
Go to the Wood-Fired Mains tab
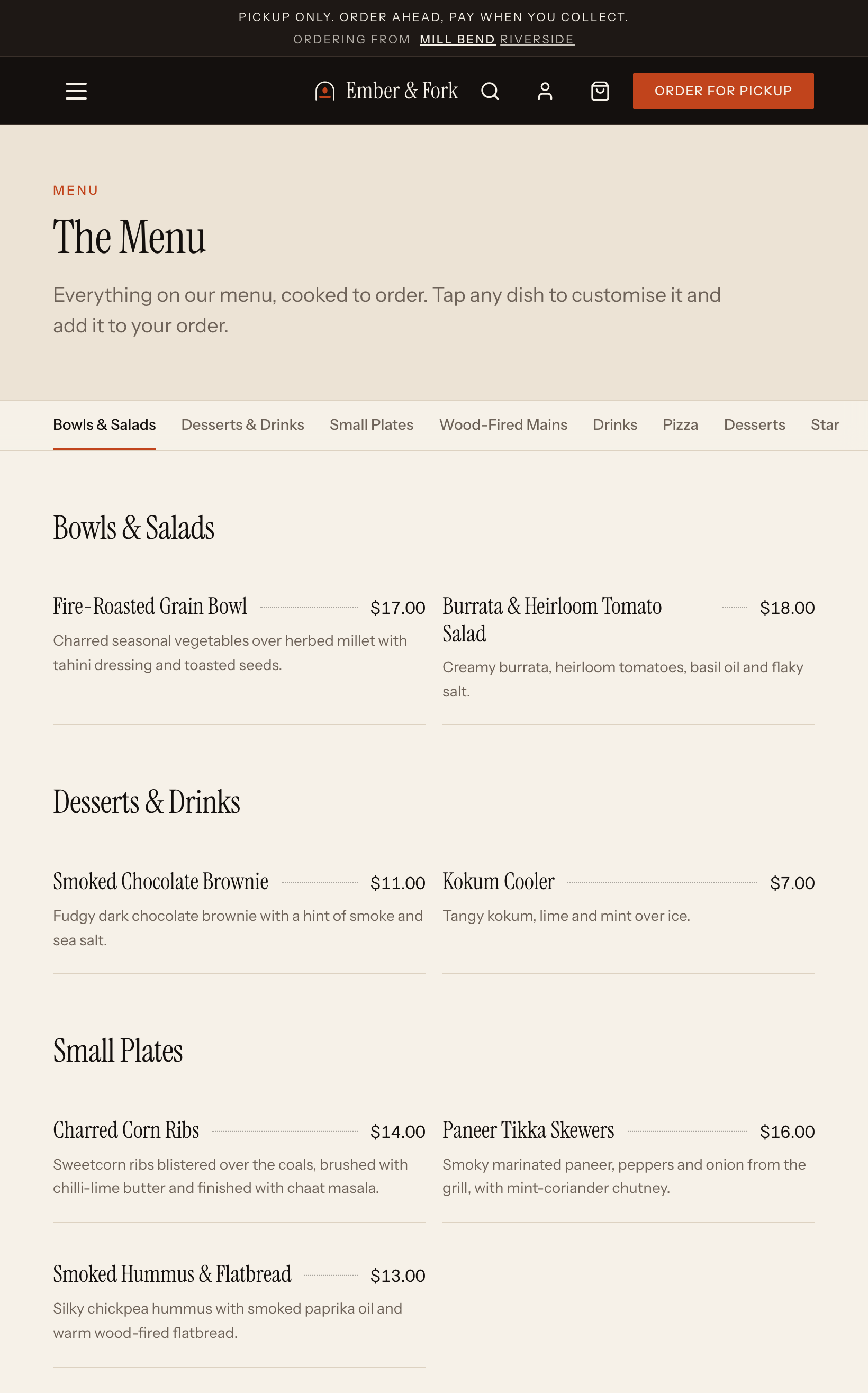(503, 425)
